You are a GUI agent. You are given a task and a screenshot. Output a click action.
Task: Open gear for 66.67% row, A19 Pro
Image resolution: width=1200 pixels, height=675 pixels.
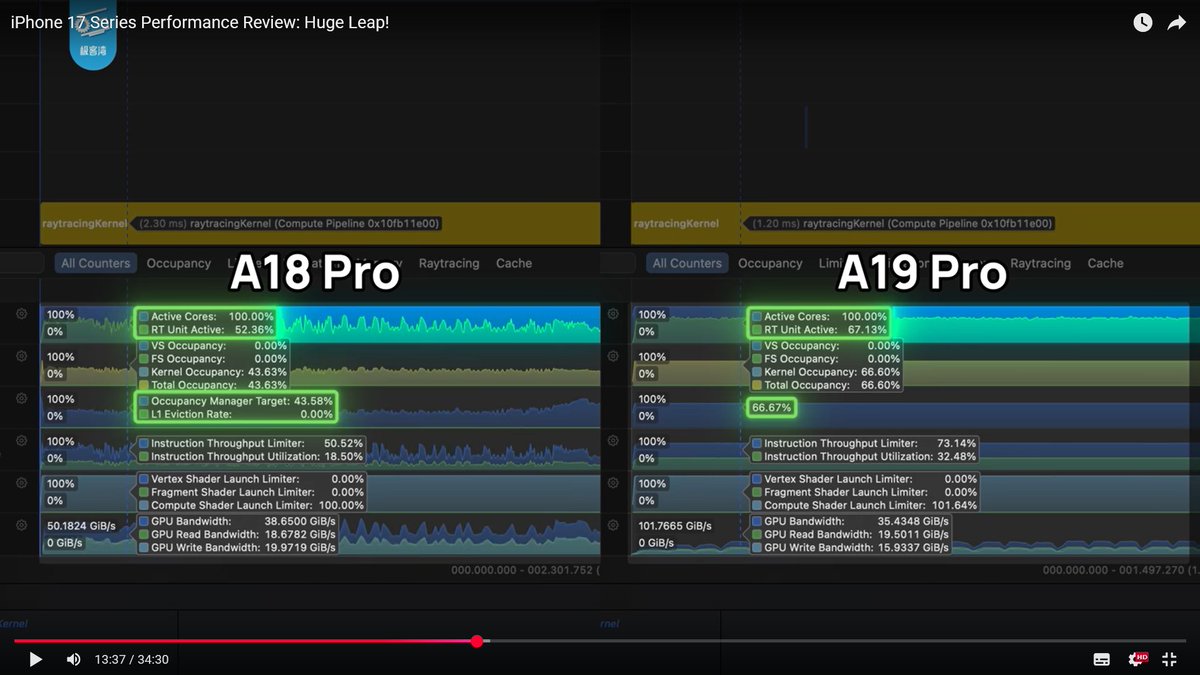613,397
